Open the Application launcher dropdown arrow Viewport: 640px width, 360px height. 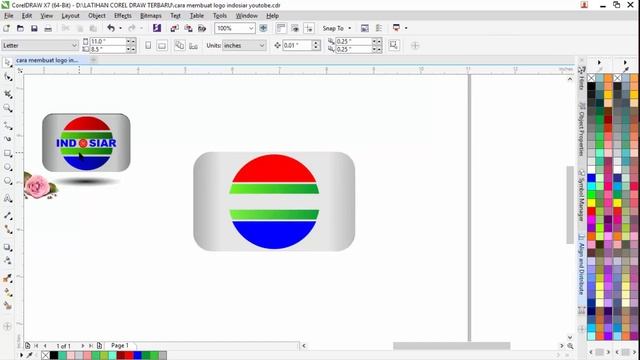tap(406, 28)
